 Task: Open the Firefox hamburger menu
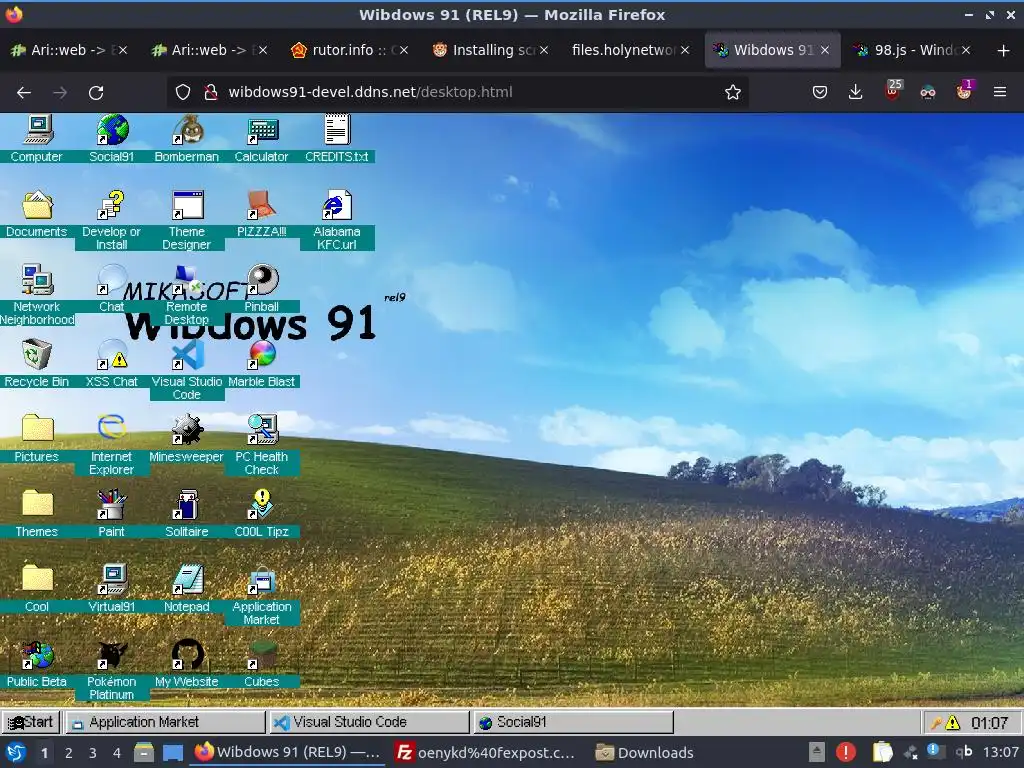(x=1000, y=92)
